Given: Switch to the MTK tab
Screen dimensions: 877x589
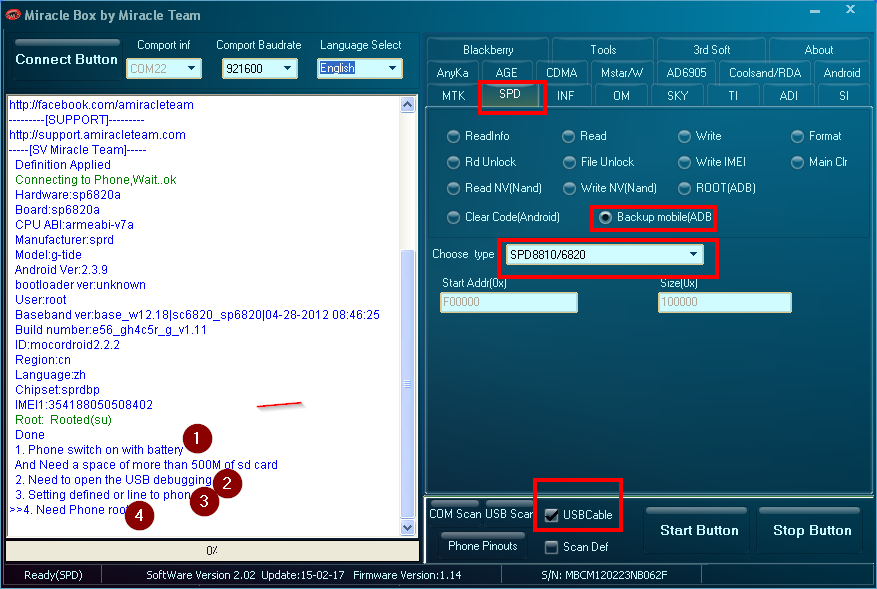Looking at the screenshot, I should [453, 96].
